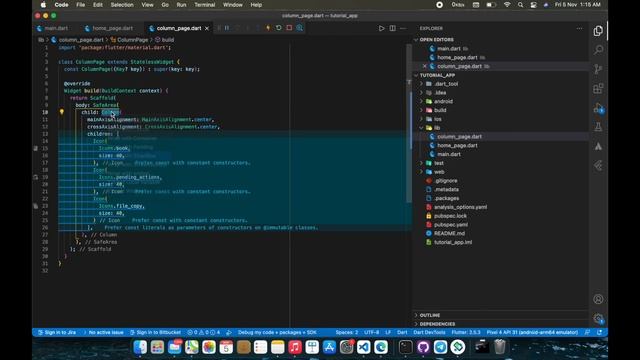This screenshot has width=640, height=360.
Task: Open the Go menu
Action: pos(165,5)
